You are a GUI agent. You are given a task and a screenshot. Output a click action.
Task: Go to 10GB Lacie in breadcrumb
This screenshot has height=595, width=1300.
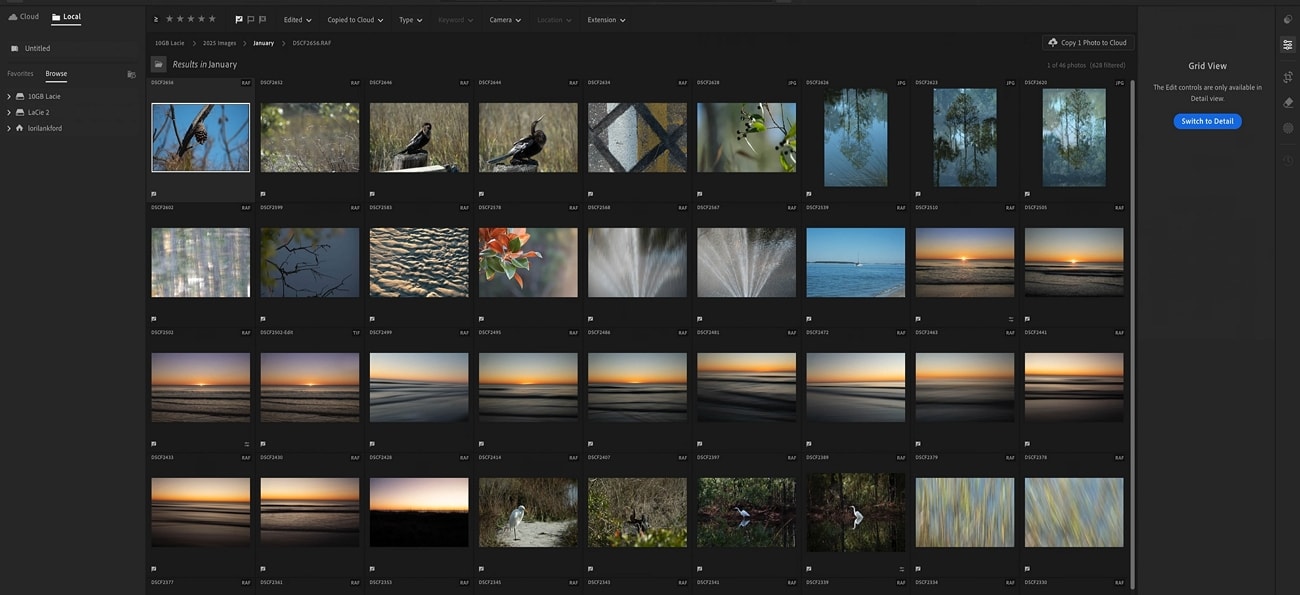(169, 43)
